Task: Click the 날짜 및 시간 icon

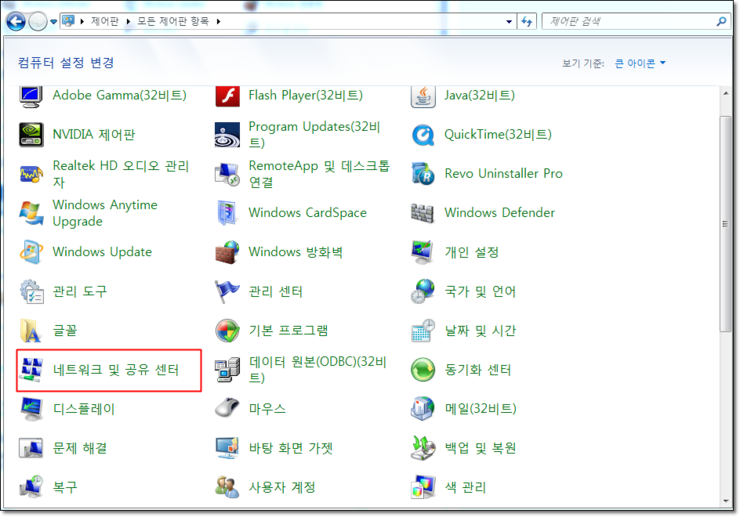Action: pos(424,331)
